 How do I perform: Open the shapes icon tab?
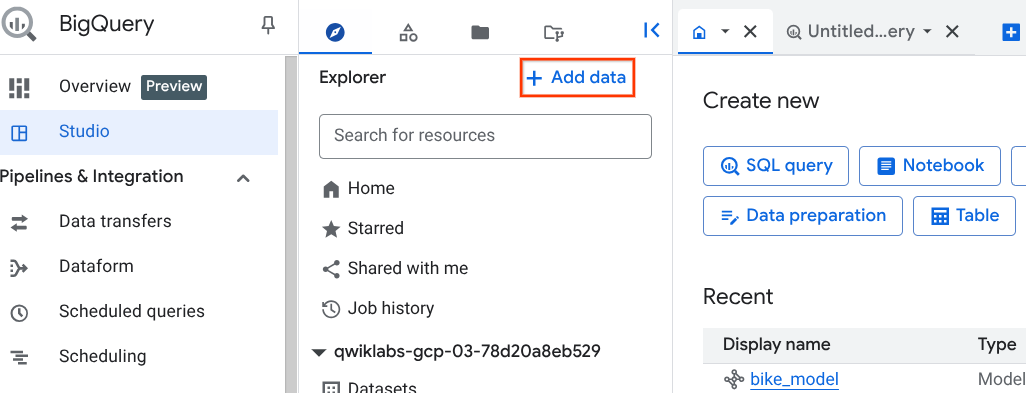[408, 32]
